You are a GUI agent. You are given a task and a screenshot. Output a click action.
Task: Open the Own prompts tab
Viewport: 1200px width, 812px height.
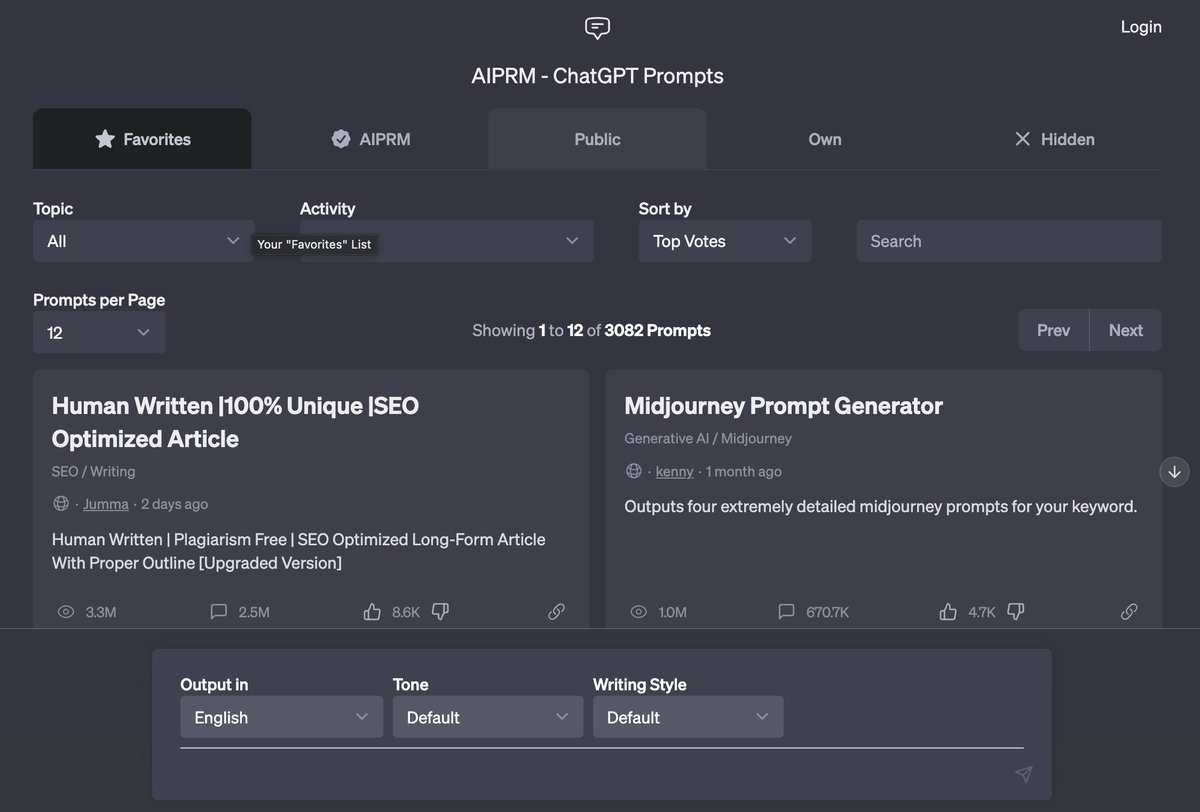click(825, 139)
